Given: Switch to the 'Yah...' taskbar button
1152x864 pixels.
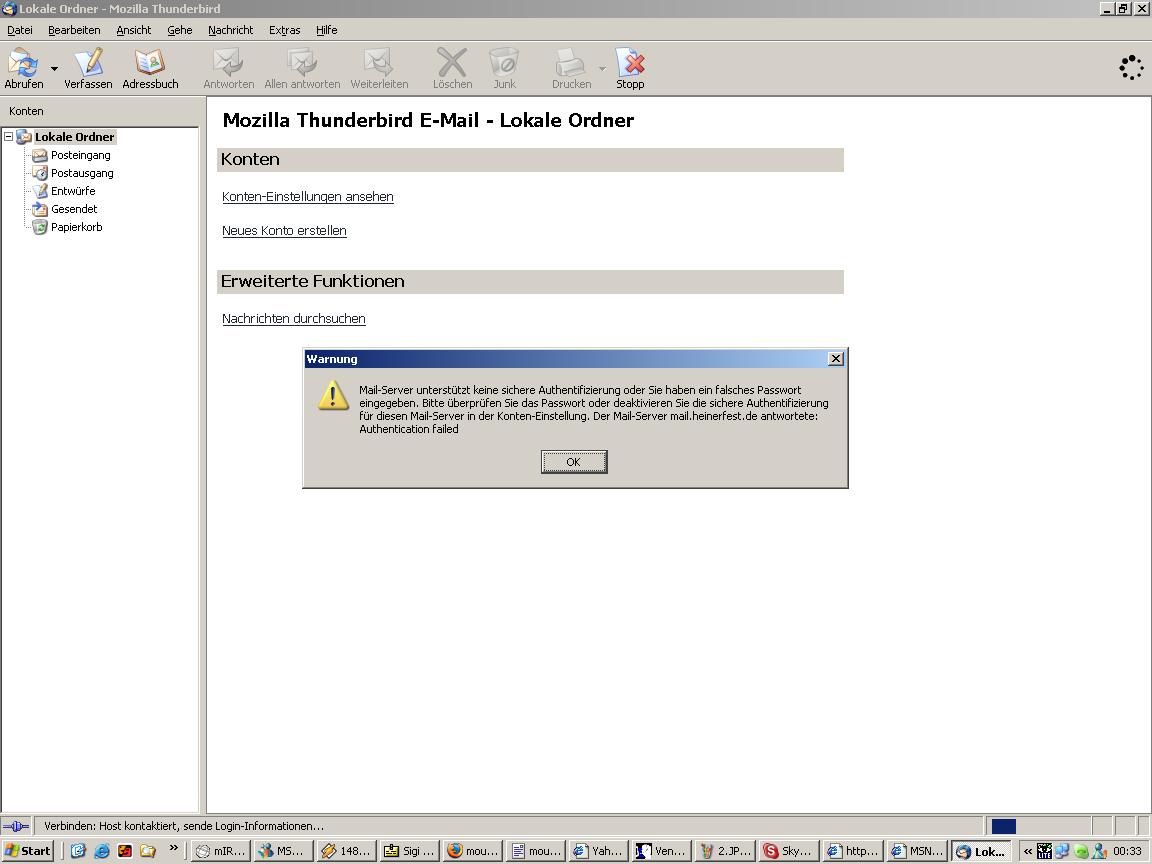Looking at the screenshot, I should (x=599, y=851).
